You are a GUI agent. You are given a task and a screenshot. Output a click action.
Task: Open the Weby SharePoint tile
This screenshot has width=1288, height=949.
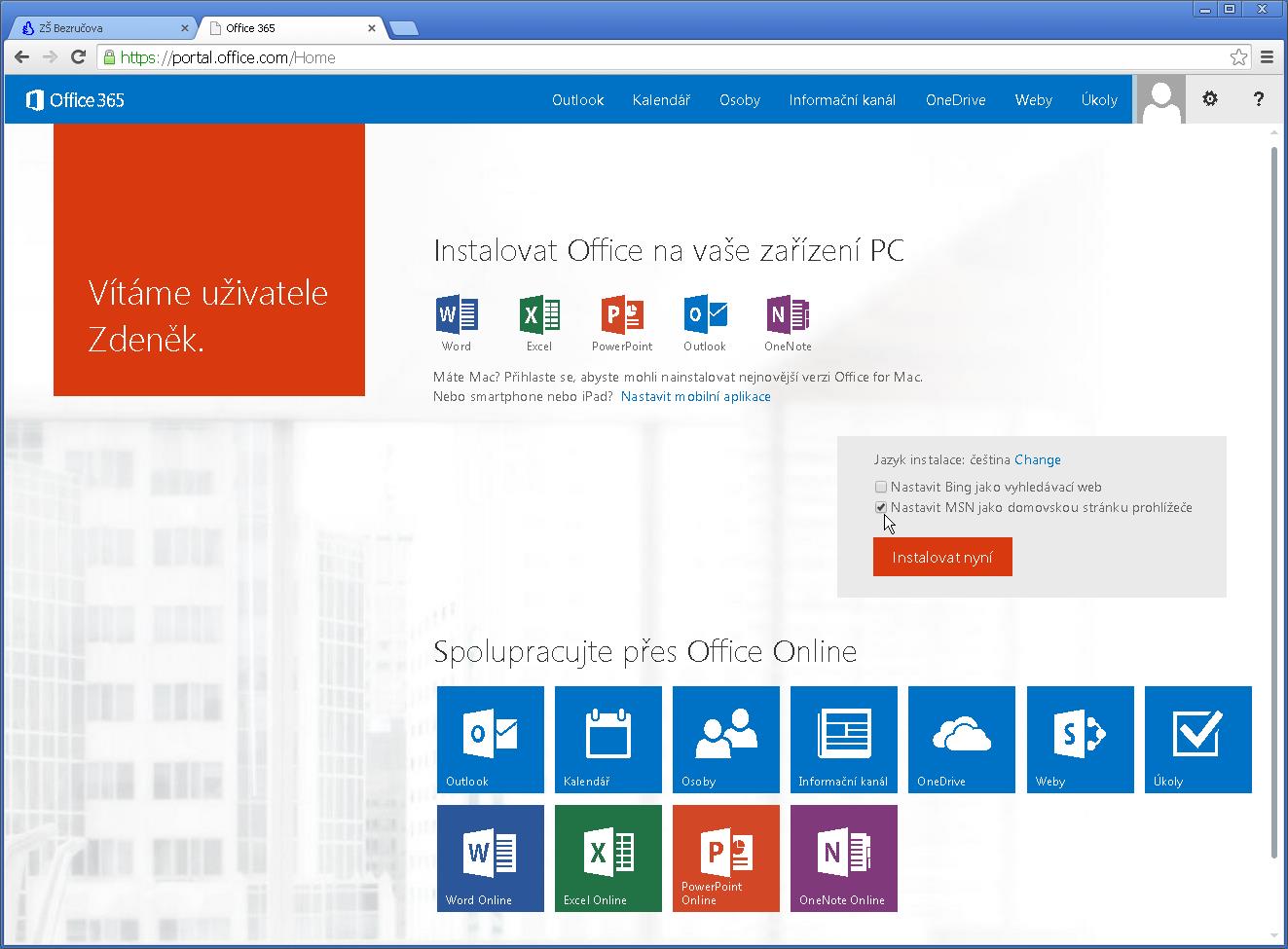click(x=1081, y=740)
